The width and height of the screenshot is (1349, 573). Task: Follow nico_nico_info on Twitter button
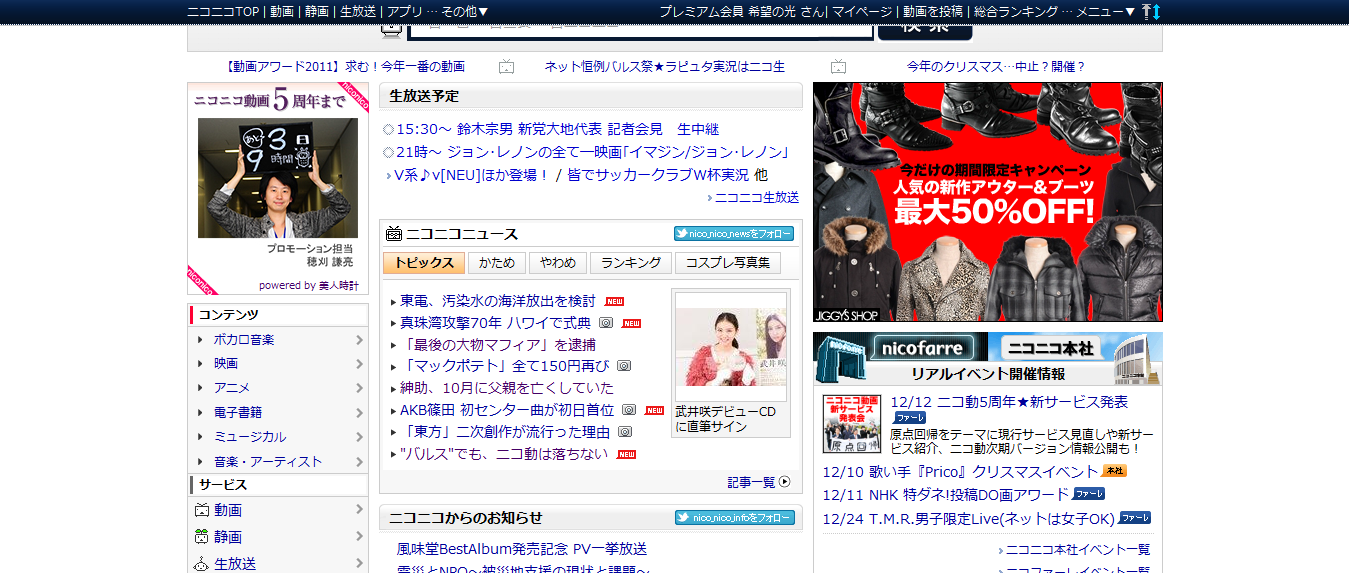[x=734, y=518]
